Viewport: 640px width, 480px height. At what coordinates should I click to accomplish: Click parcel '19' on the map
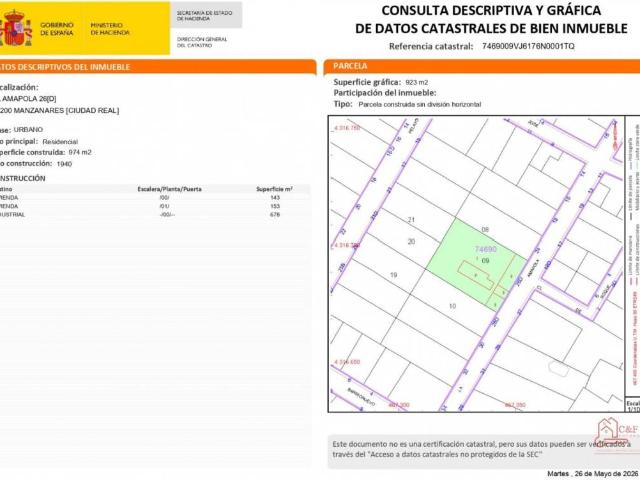tap(393, 275)
